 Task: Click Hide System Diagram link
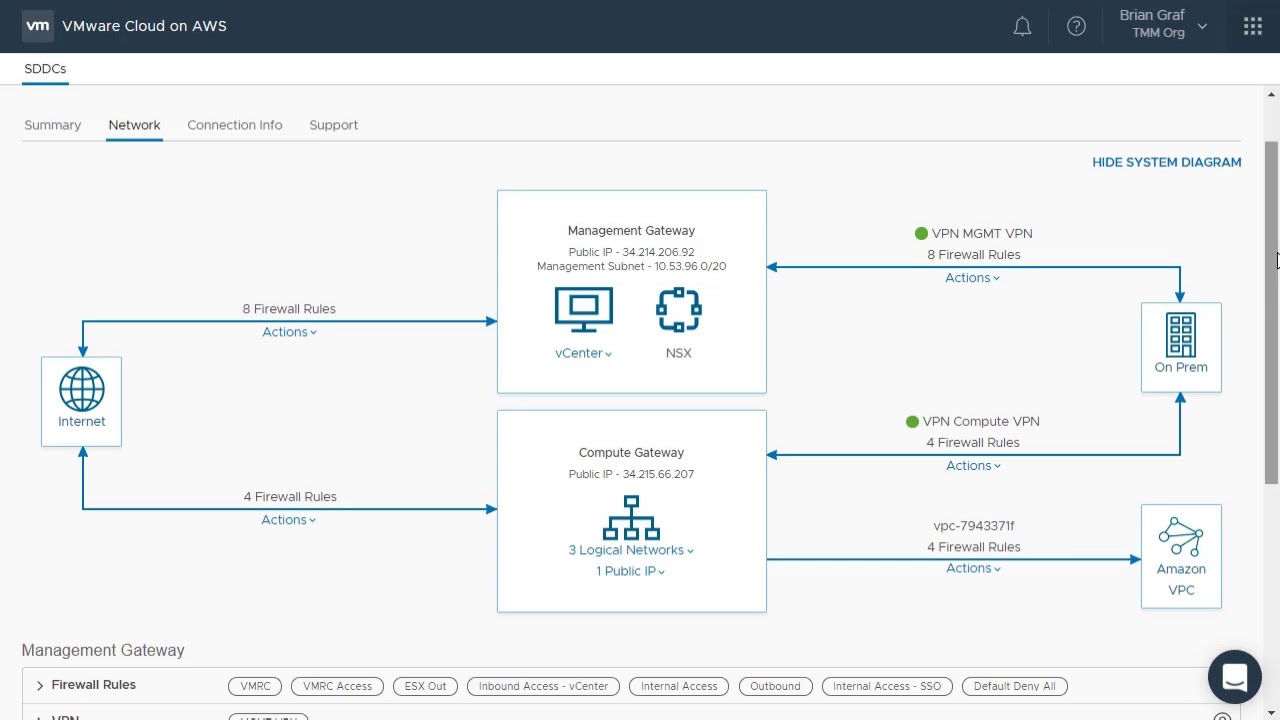click(x=1166, y=162)
